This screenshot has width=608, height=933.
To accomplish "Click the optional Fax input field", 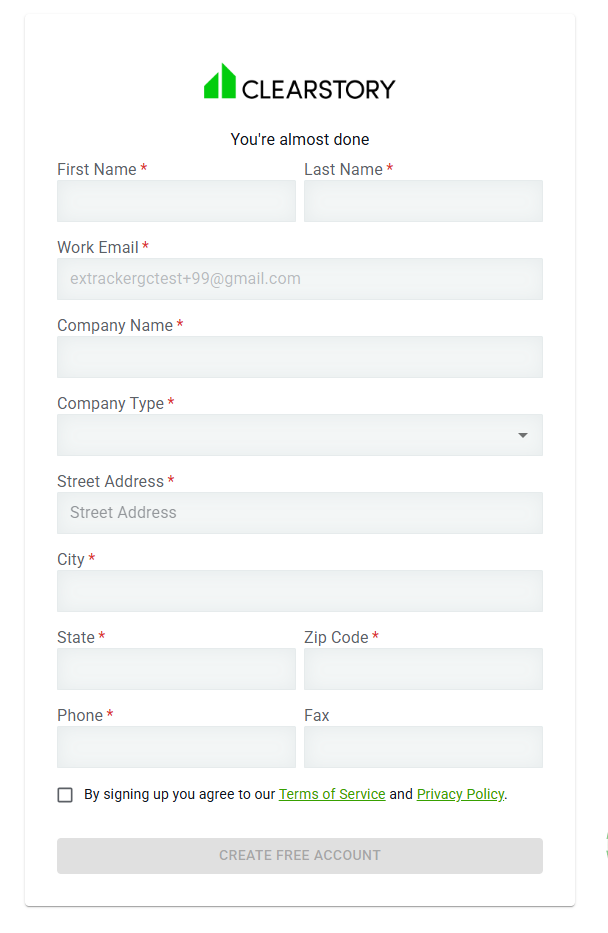I will [x=423, y=747].
